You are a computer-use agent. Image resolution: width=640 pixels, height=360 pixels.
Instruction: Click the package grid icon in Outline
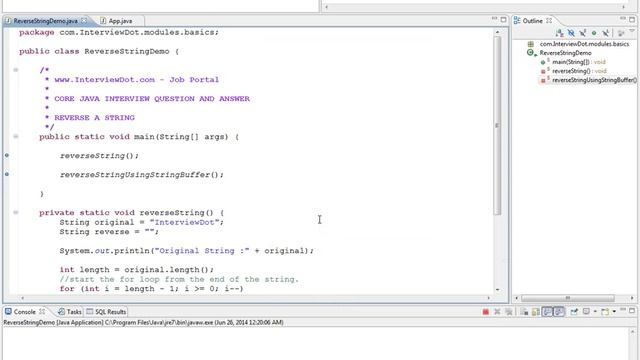coord(531,44)
